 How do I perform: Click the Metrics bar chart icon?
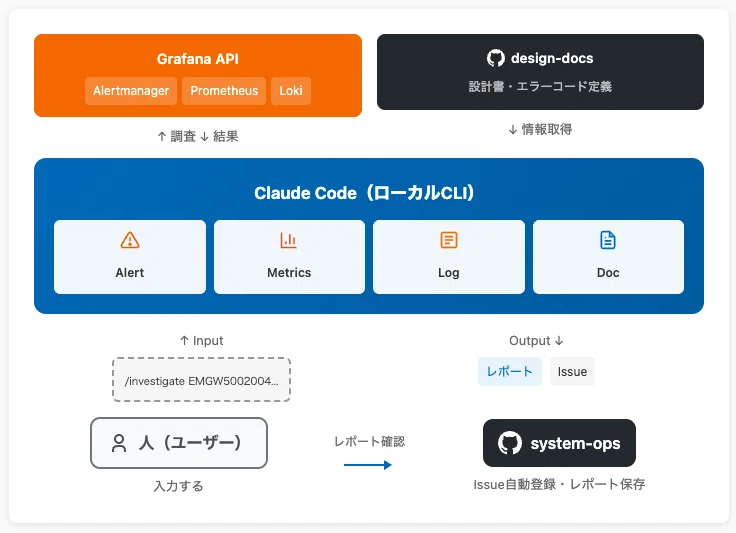tap(288, 240)
